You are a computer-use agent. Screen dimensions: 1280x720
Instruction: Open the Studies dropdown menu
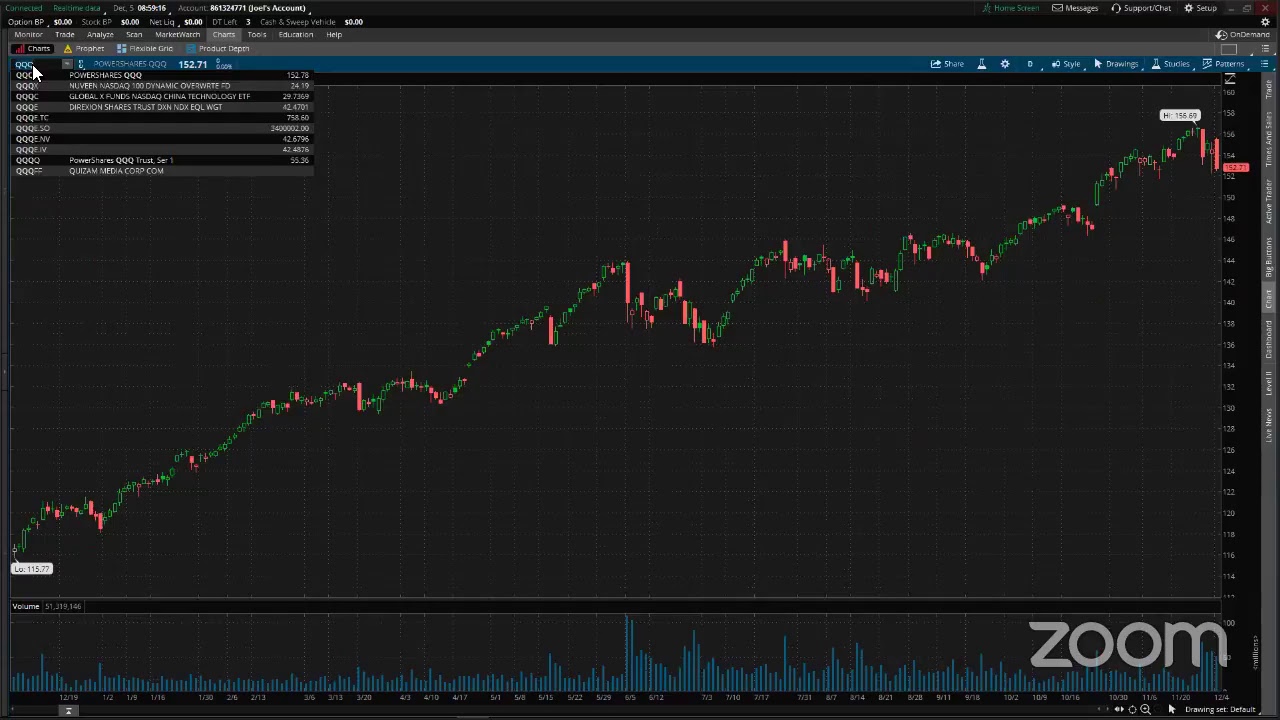click(x=1170, y=64)
